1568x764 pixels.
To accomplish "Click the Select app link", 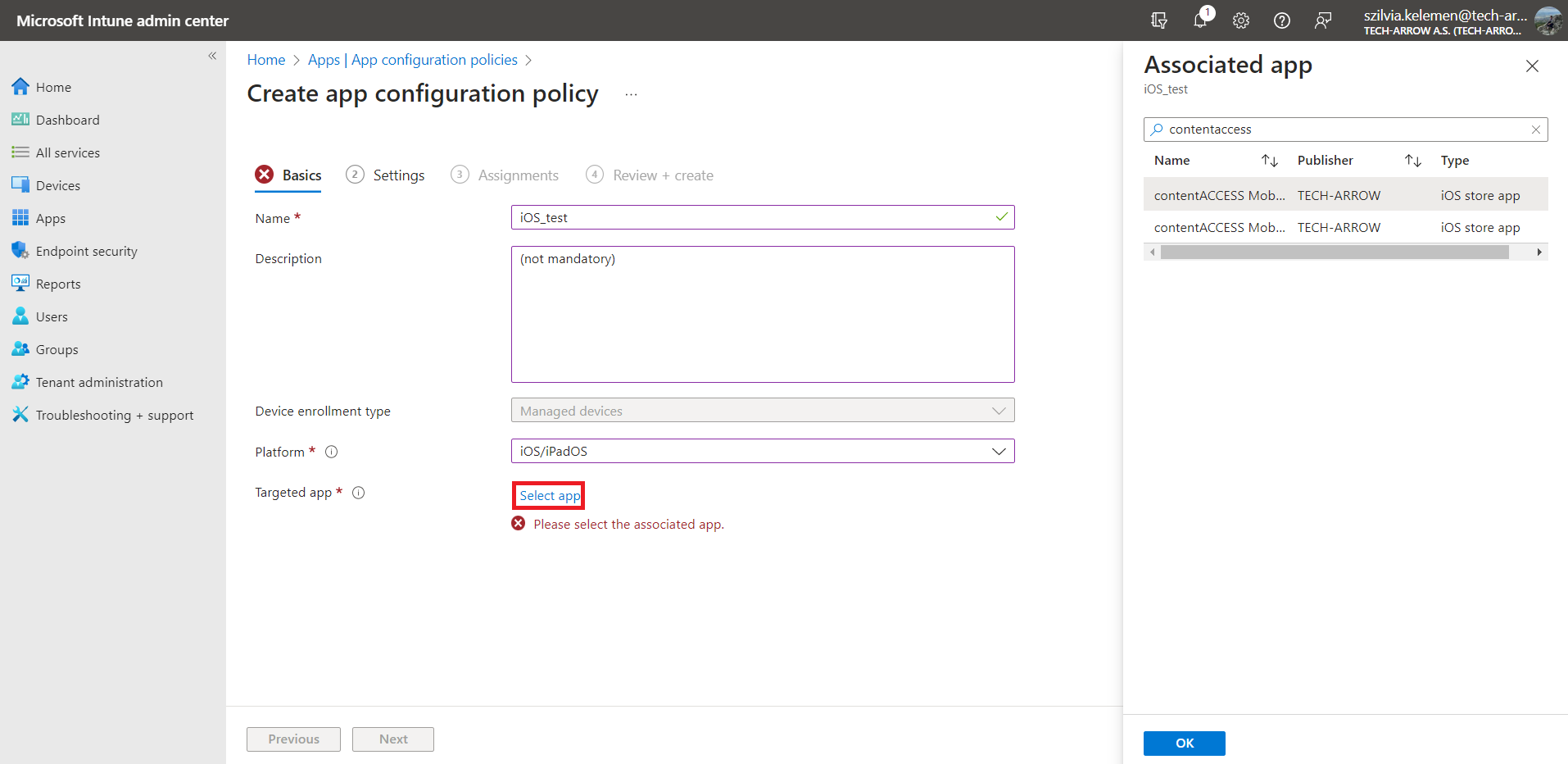I will [550, 496].
